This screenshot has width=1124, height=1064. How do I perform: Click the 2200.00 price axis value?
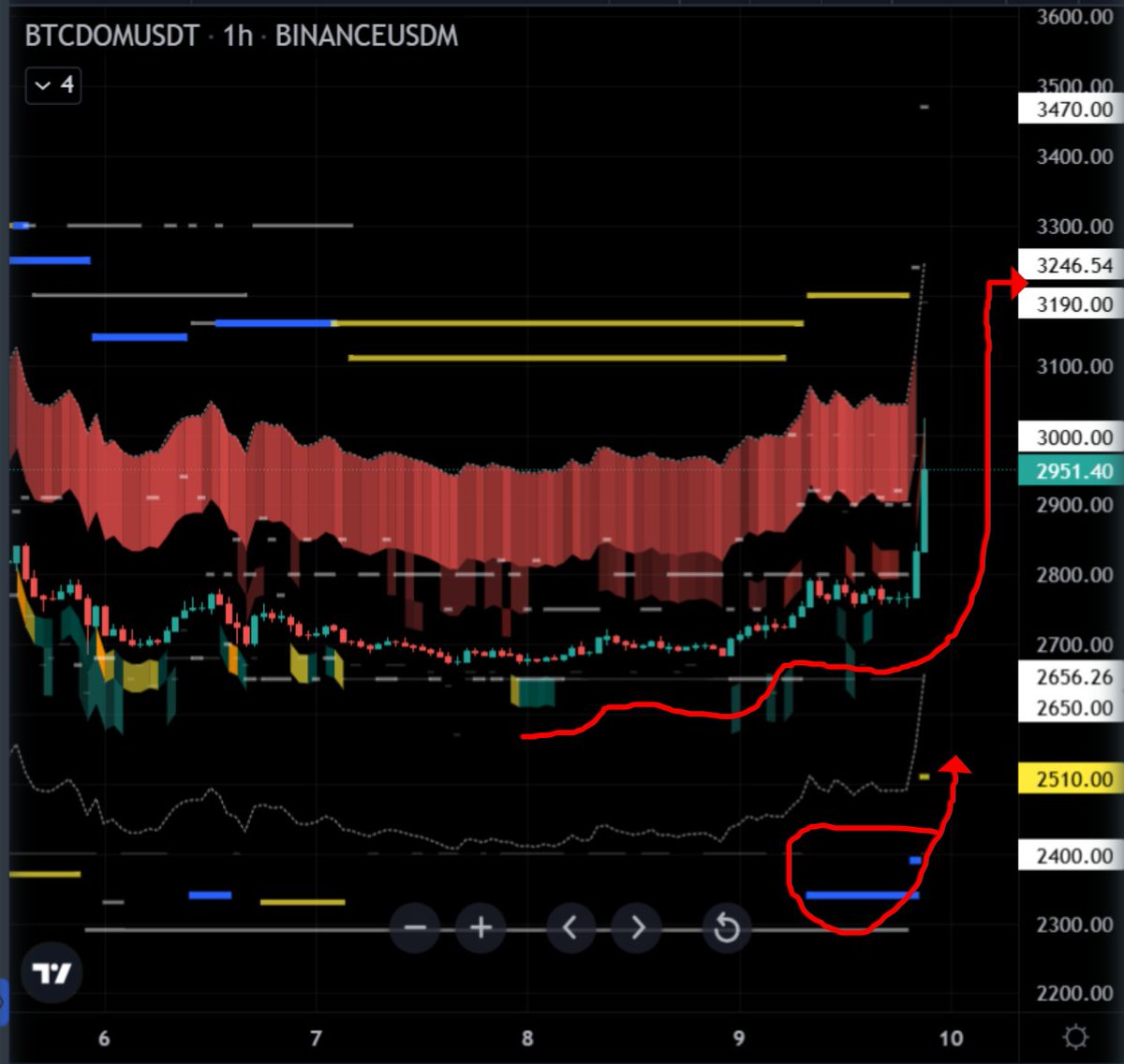click(x=1074, y=993)
